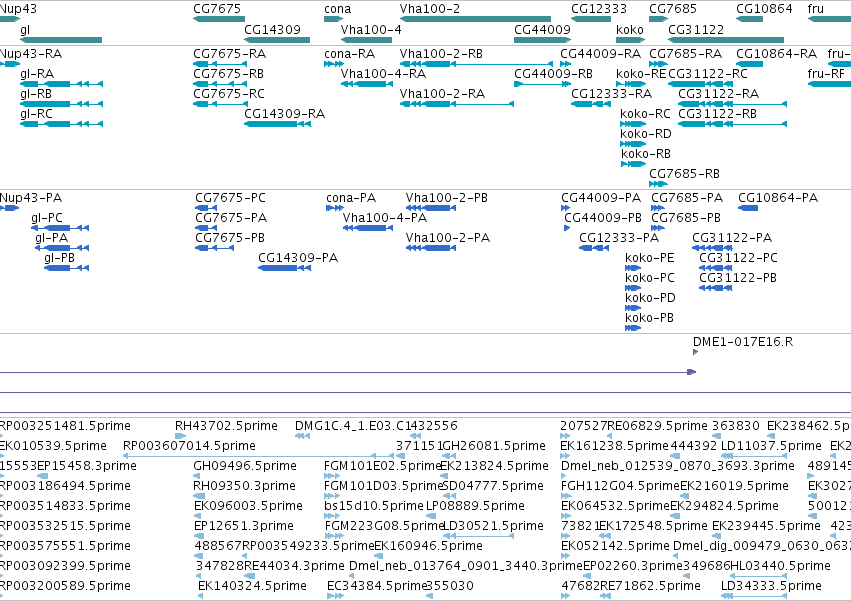This screenshot has height=601, width=851.
Task: Click transcript label 'gl-RC'
Action: tap(36, 114)
